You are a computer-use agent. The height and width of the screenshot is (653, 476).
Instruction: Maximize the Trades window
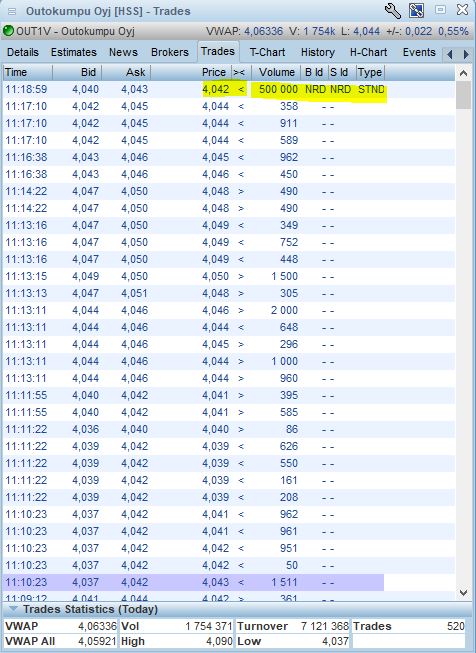click(x=440, y=10)
